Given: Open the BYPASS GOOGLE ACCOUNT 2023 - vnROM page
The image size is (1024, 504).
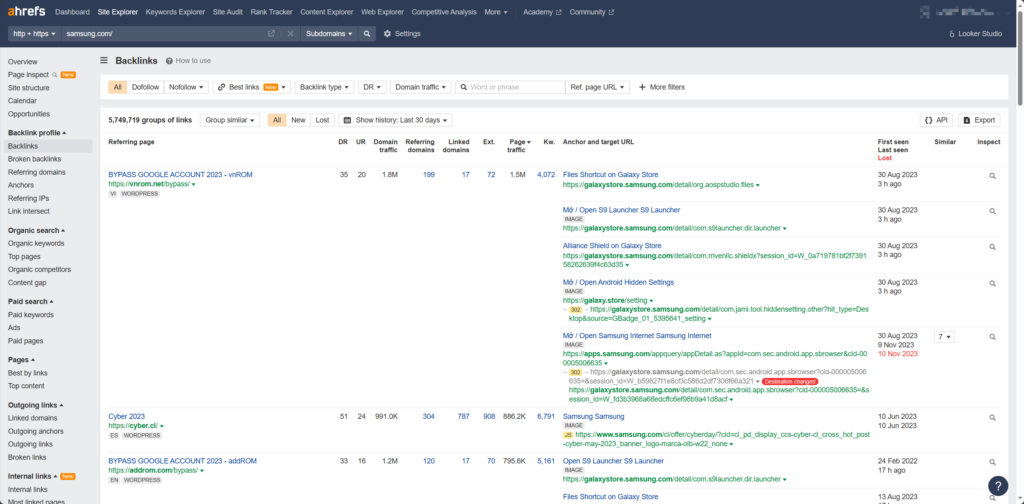Looking at the screenshot, I should tap(180, 174).
